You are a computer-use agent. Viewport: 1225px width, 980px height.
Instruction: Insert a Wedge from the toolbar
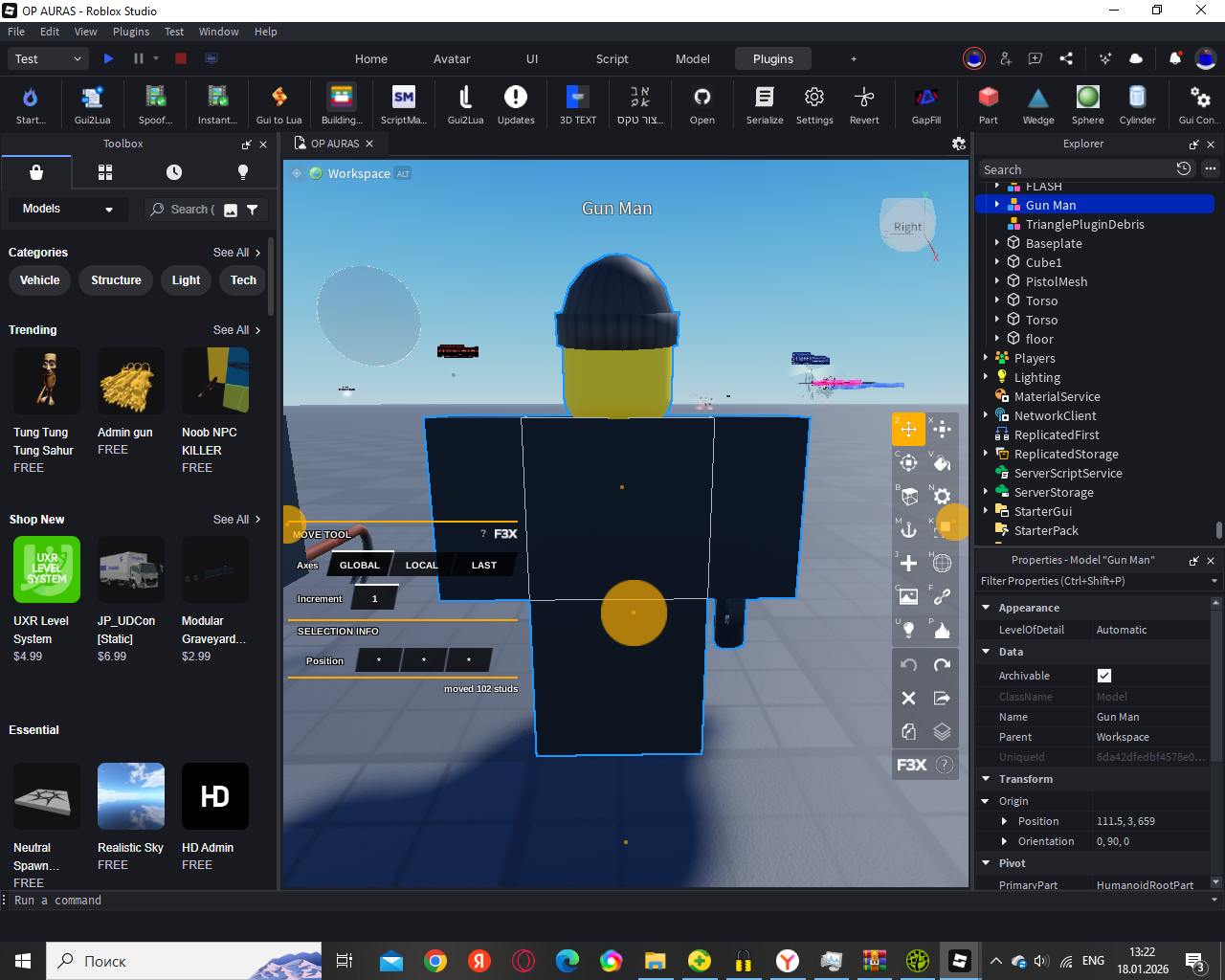(x=1037, y=104)
